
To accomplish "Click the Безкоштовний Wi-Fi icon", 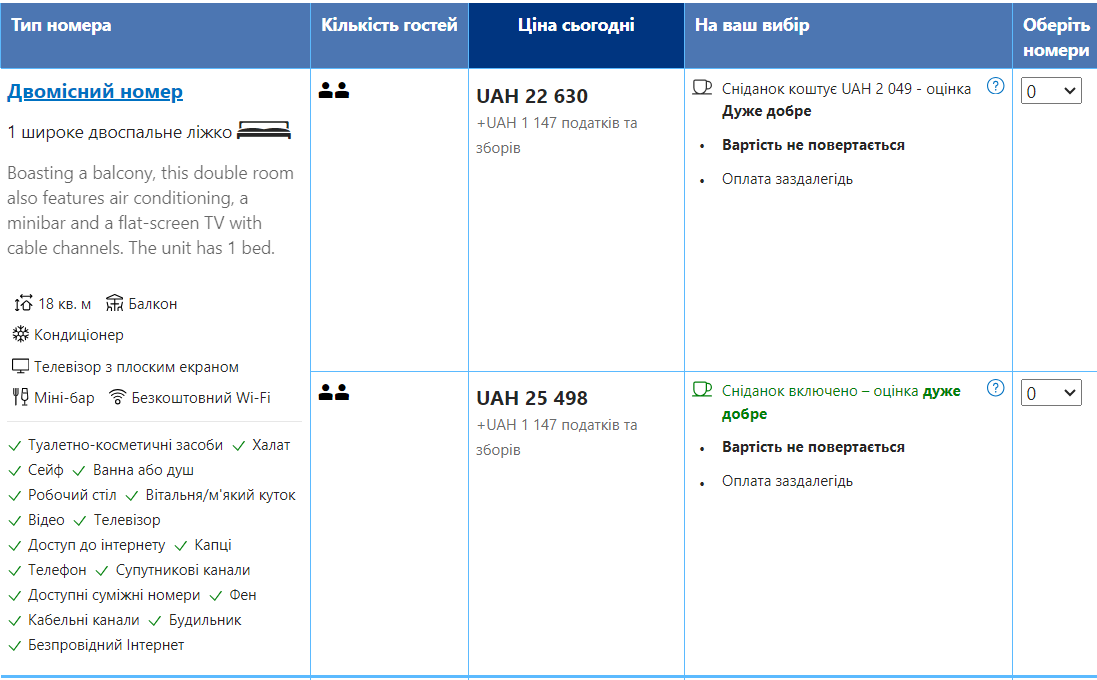I will 118,397.
